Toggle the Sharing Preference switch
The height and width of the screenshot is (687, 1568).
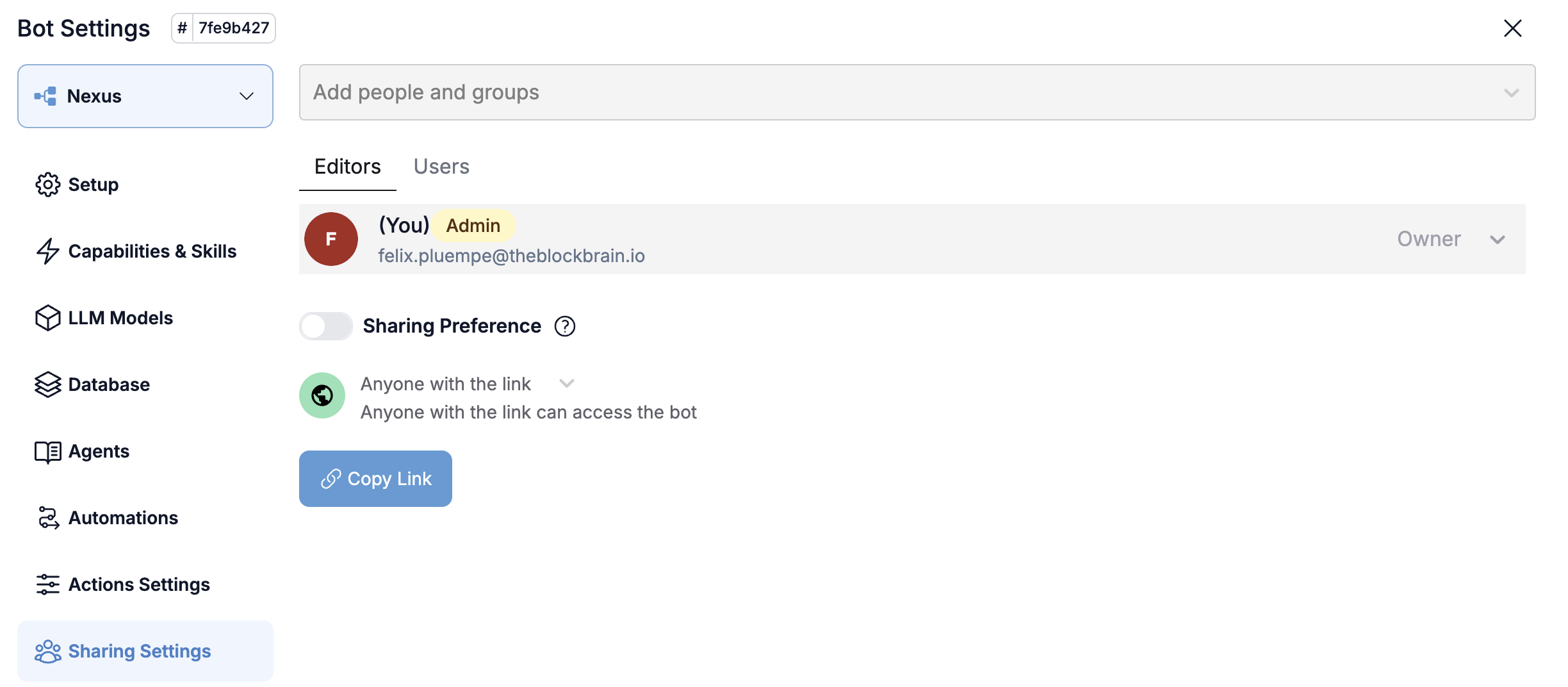pyautogui.click(x=326, y=326)
